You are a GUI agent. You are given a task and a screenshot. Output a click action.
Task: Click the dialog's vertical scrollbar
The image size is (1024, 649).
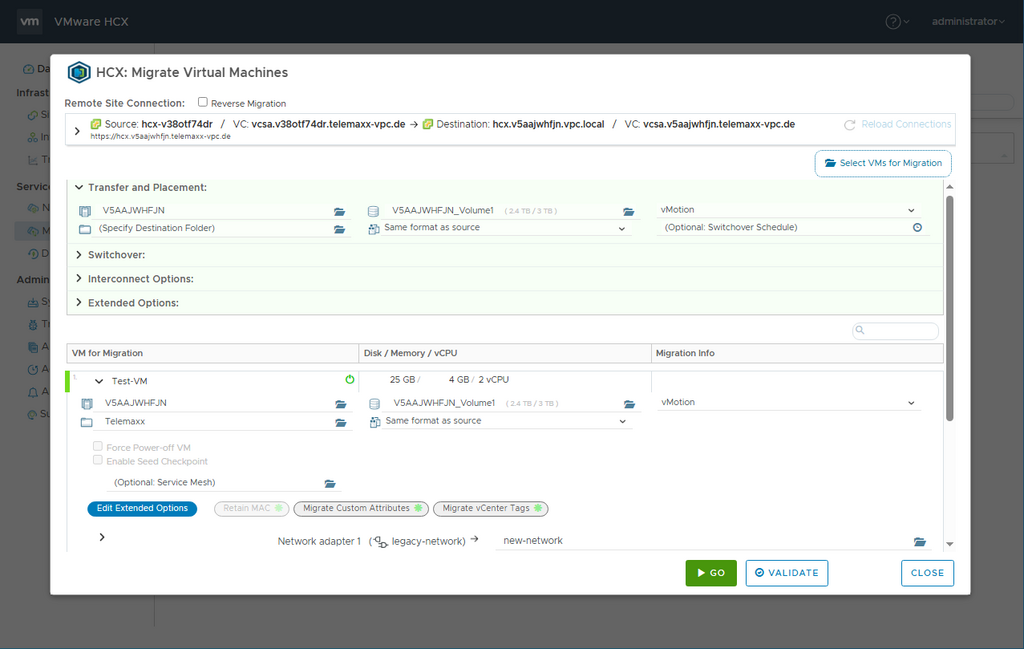coord(949,300)
